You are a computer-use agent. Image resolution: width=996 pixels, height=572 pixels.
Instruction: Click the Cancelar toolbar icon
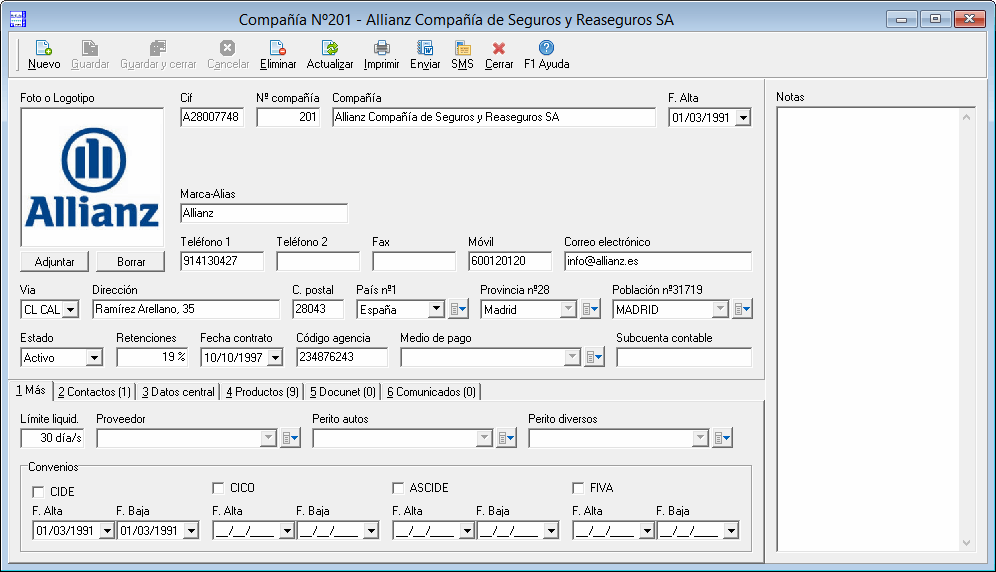point(227,48)
